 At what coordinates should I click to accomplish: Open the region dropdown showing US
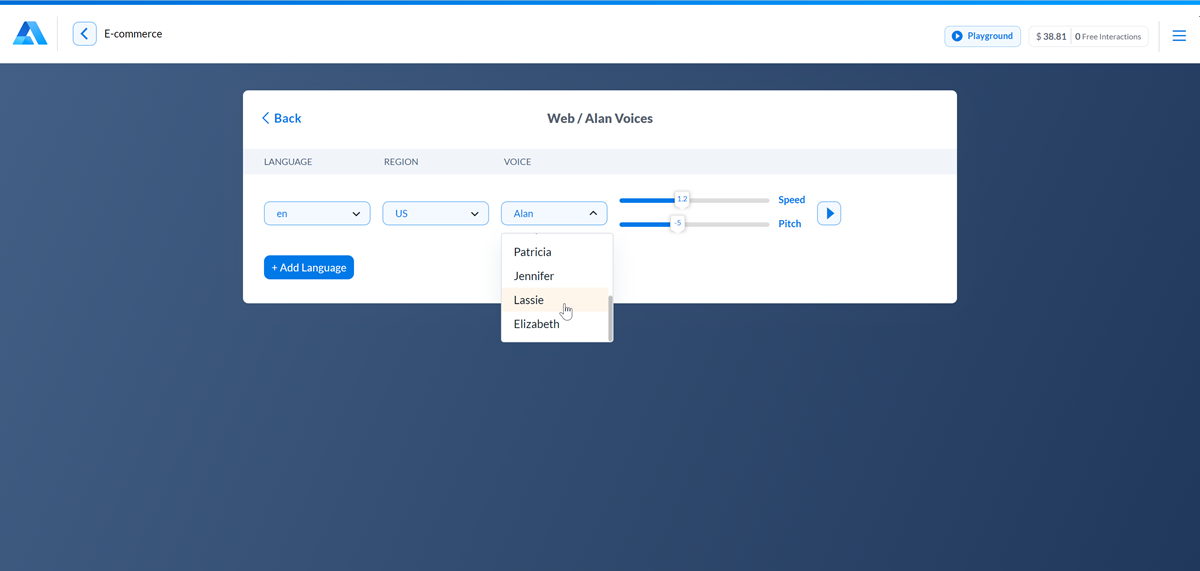coord(435,213)
